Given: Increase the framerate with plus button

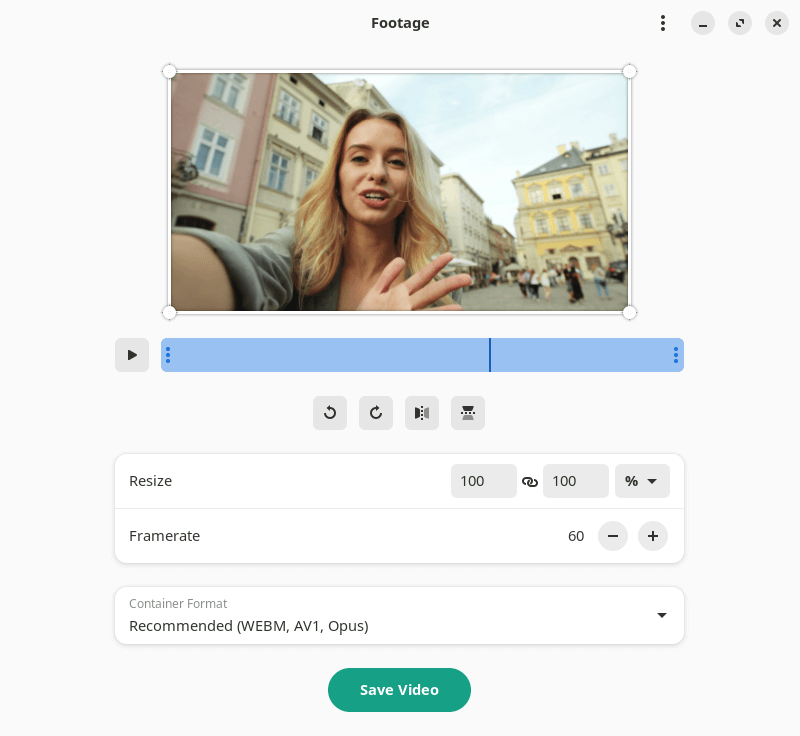Looking at the screenshot, I should tap(653, 536).
